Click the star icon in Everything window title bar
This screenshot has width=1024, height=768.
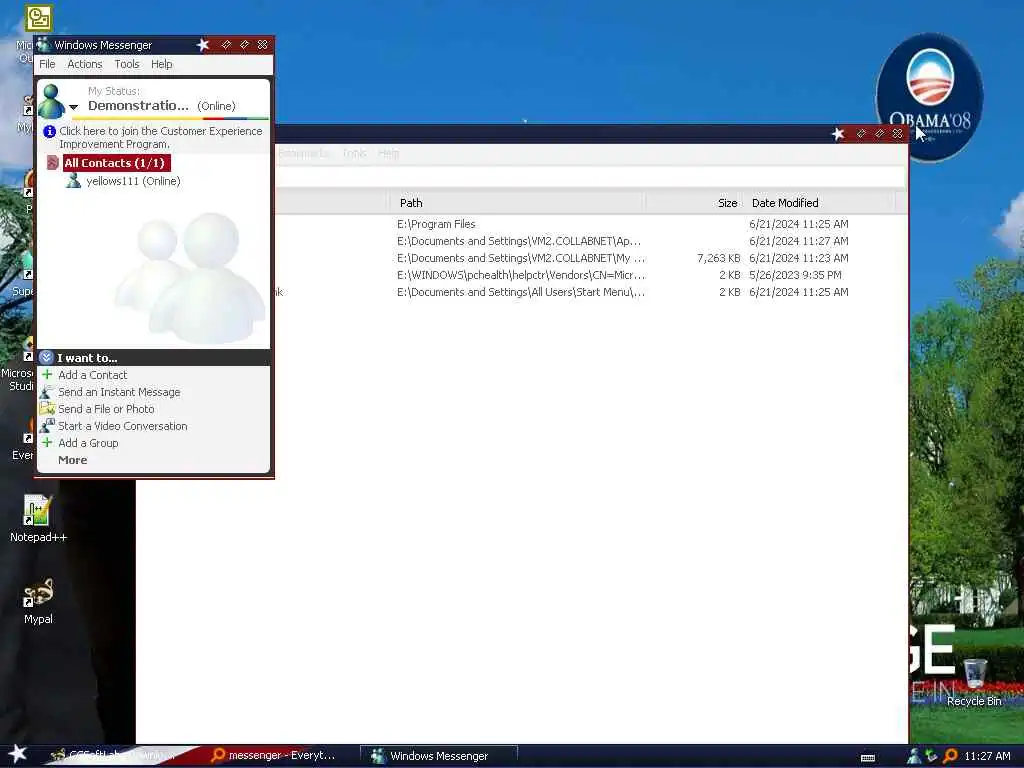coord(838,134)
